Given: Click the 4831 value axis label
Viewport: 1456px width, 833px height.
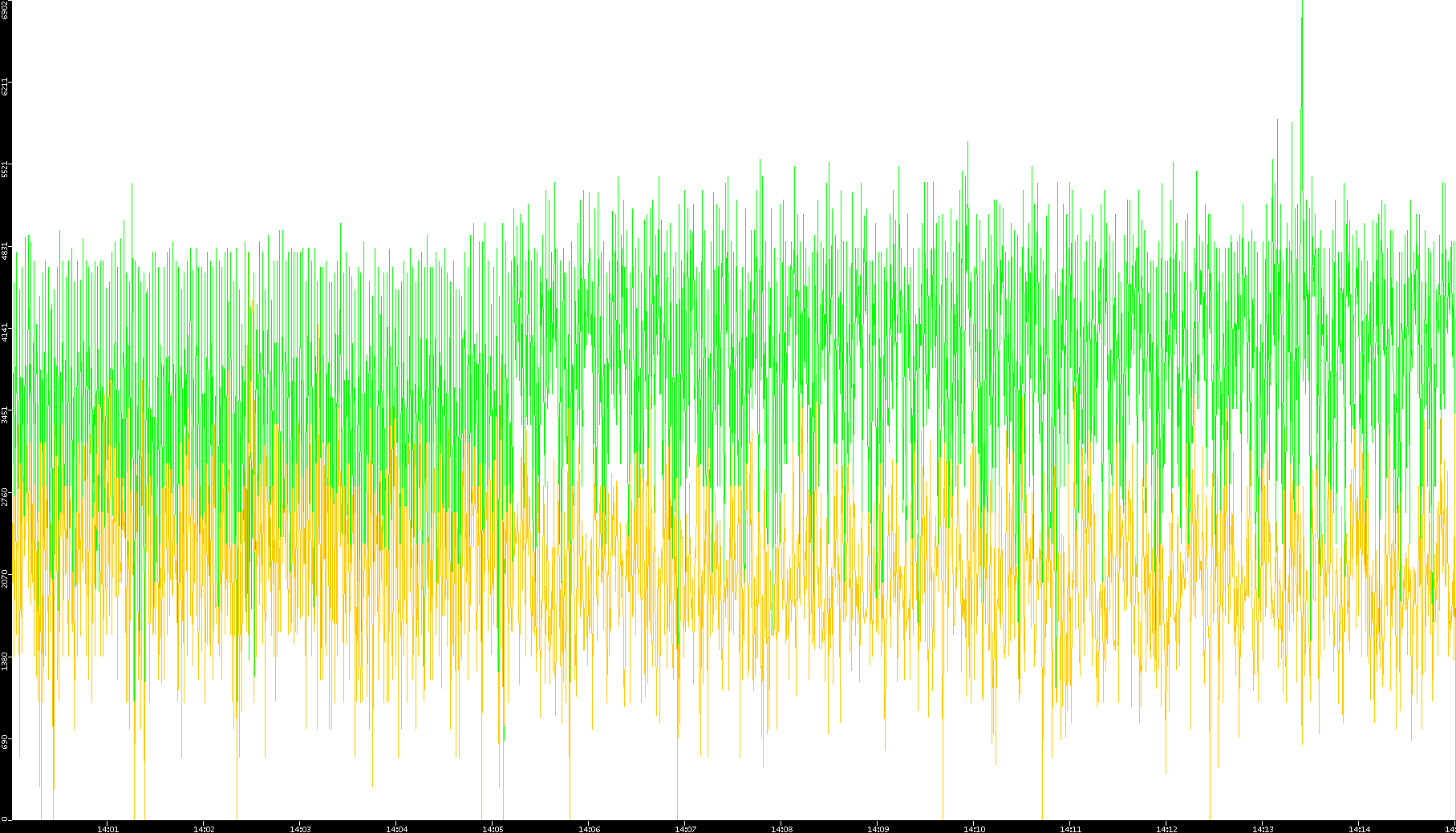Looking at the screenshot, I should 5,251.
